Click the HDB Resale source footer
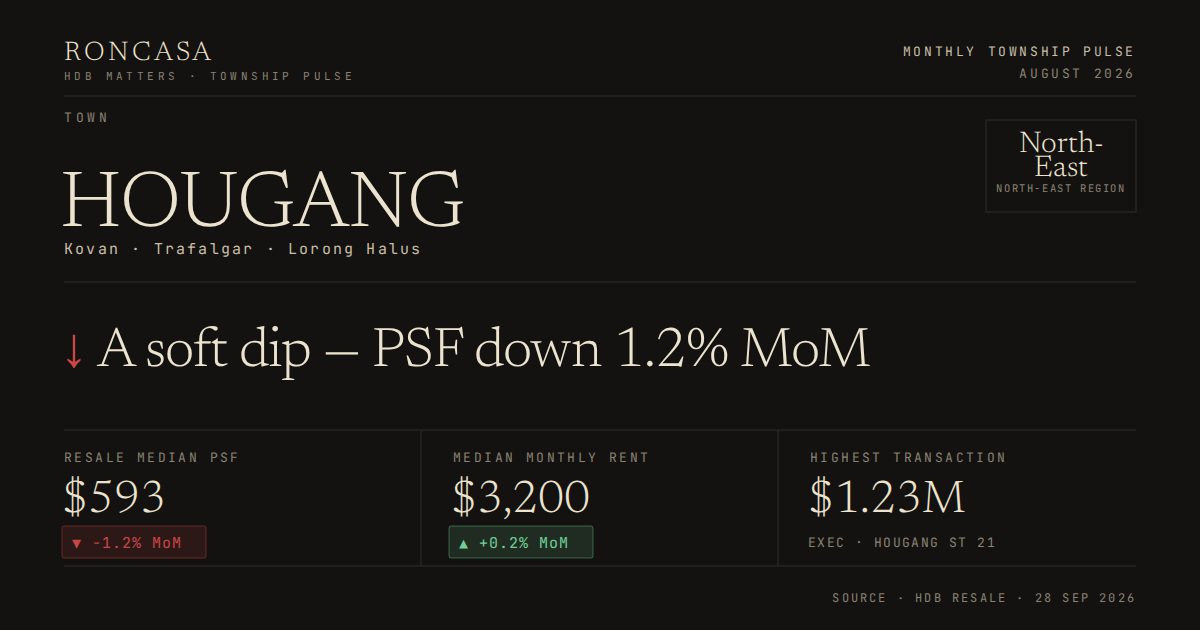1200x630 pixels. pyautogui.click(x=984, y=598)
